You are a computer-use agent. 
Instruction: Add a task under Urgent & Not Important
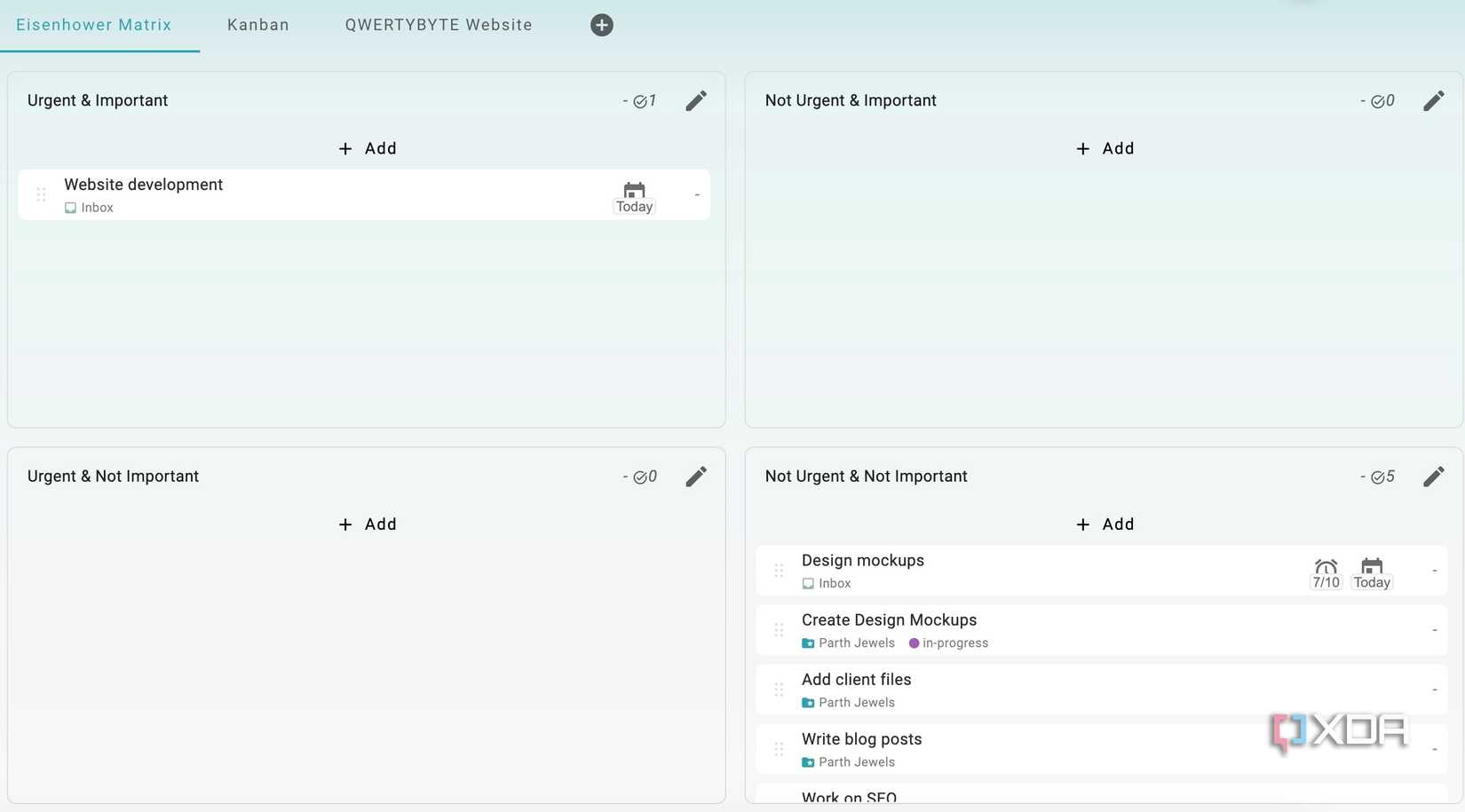click(x=368, y=524)
